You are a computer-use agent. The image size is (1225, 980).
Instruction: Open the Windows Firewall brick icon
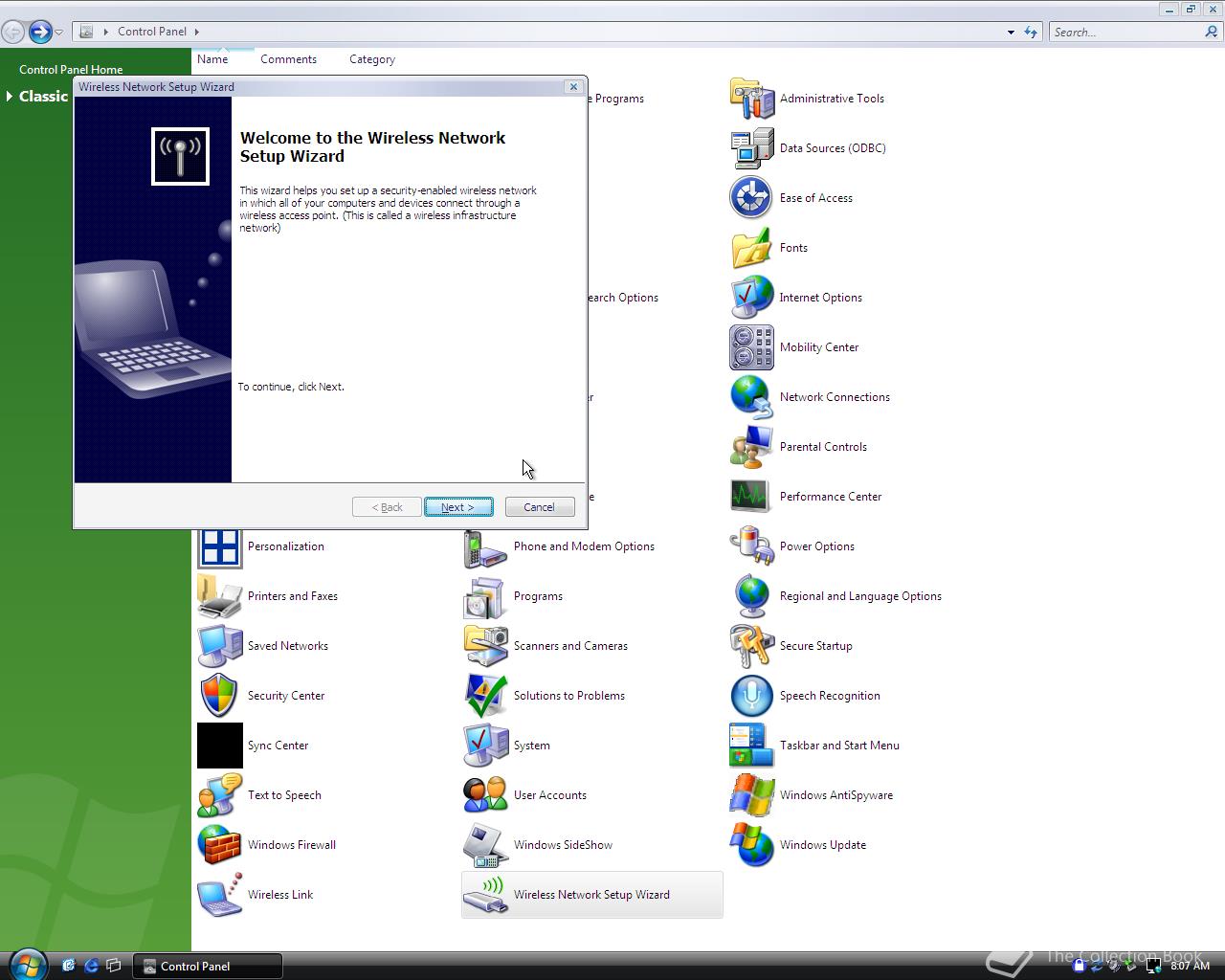tap(219, 845)
